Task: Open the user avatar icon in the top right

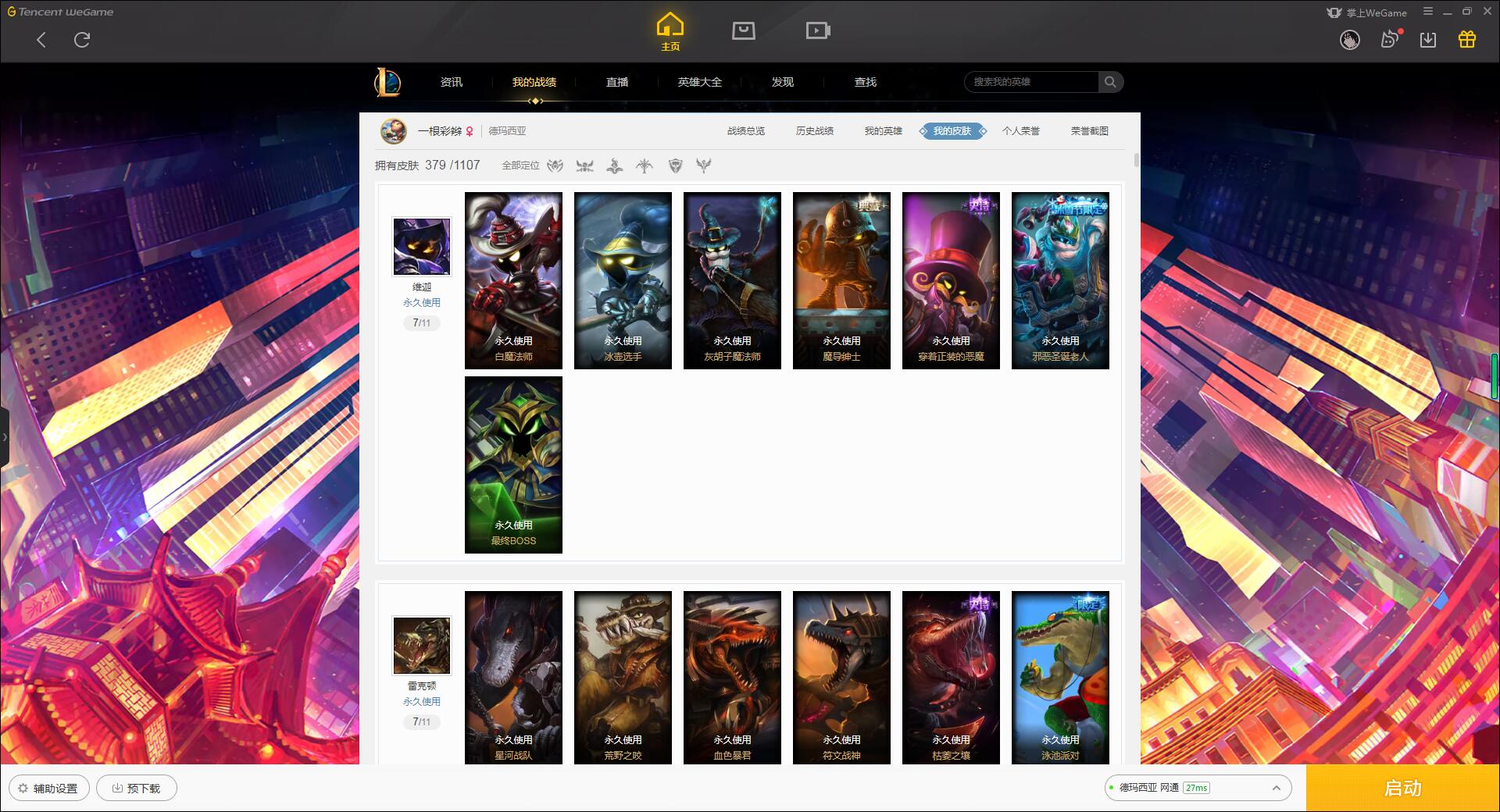Action: point(1350,40)
